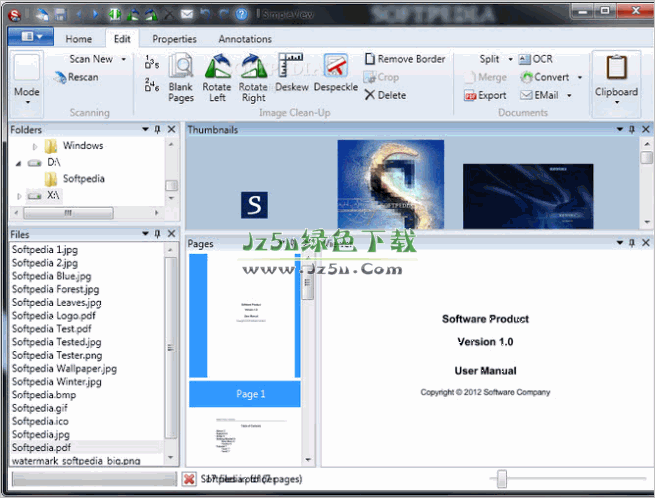Click the blue S logo thumbnail
655x498 pixels.
[x=254, y=205]
